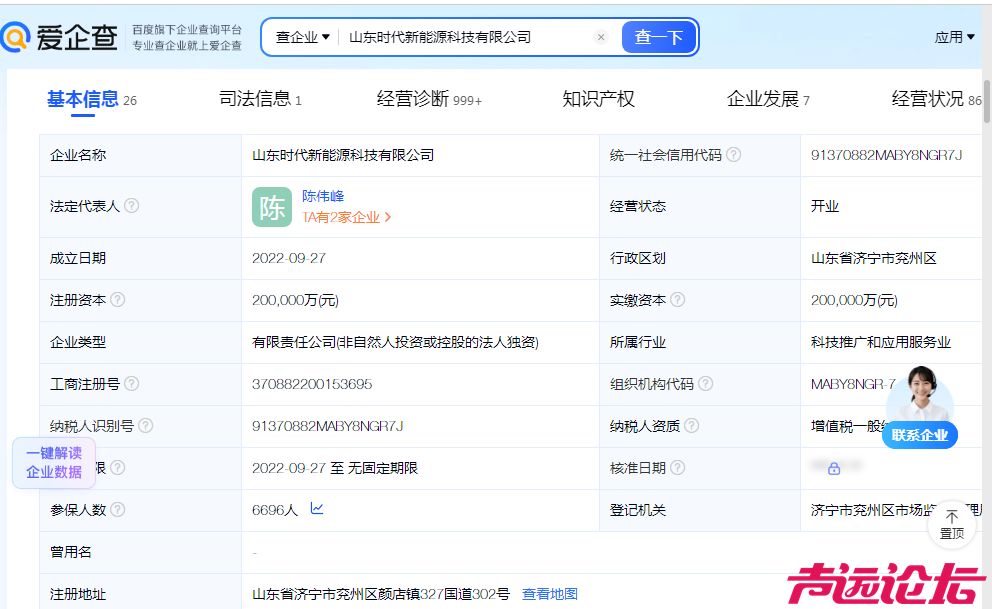
Task: Select 纳税人识别号 value 91370882MABY8NGR7J
Action: pyautogui.click(x=328, y=426)
